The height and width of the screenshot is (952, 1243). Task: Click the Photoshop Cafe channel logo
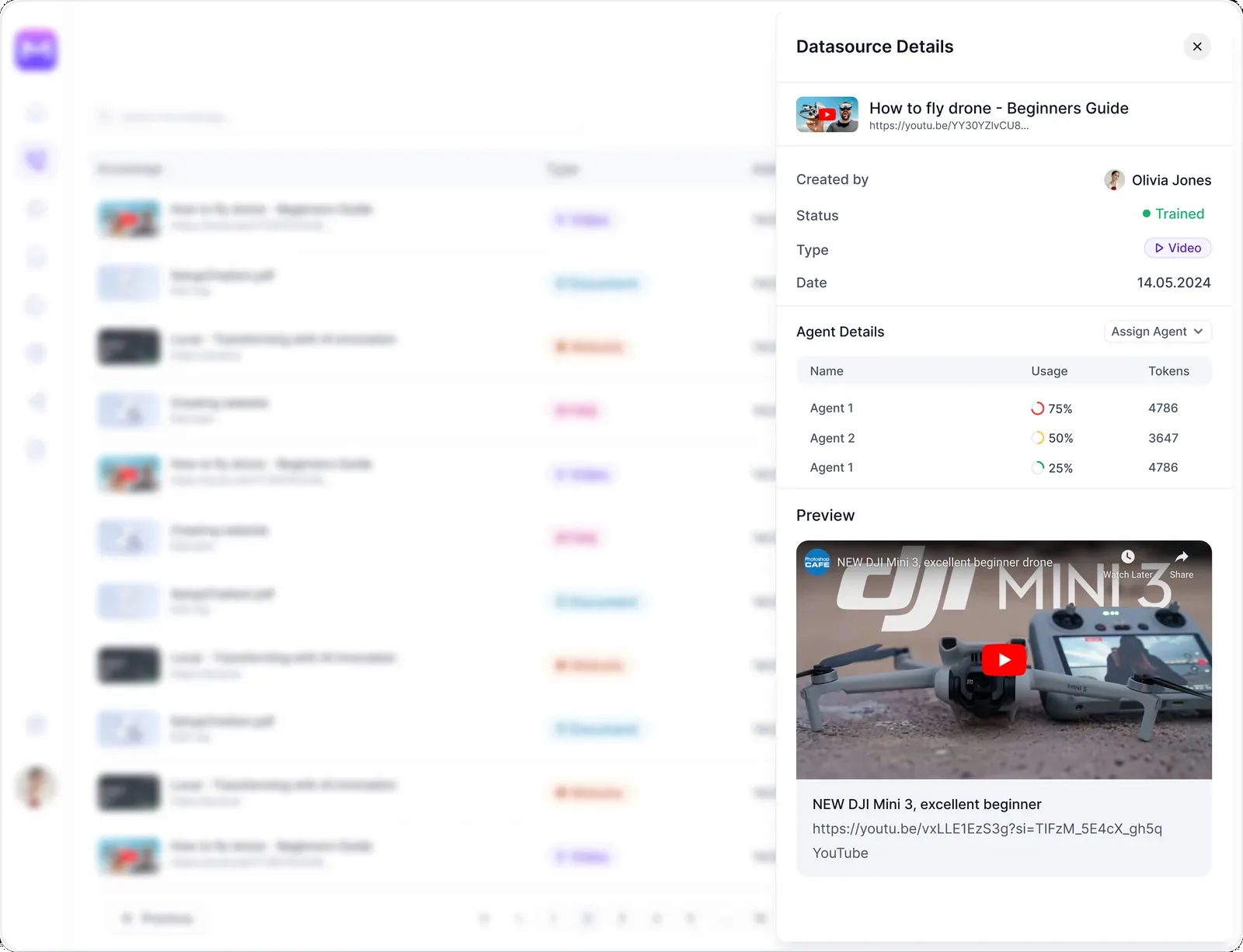click(817, 561)
